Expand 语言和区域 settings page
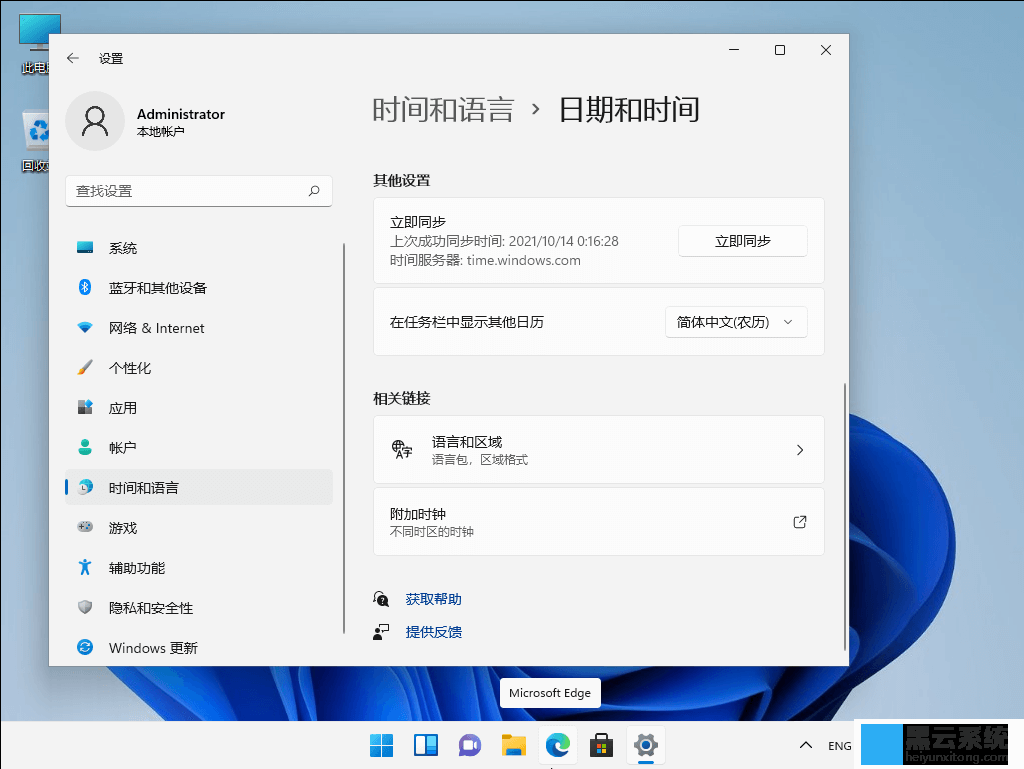 tap(598, 450)
